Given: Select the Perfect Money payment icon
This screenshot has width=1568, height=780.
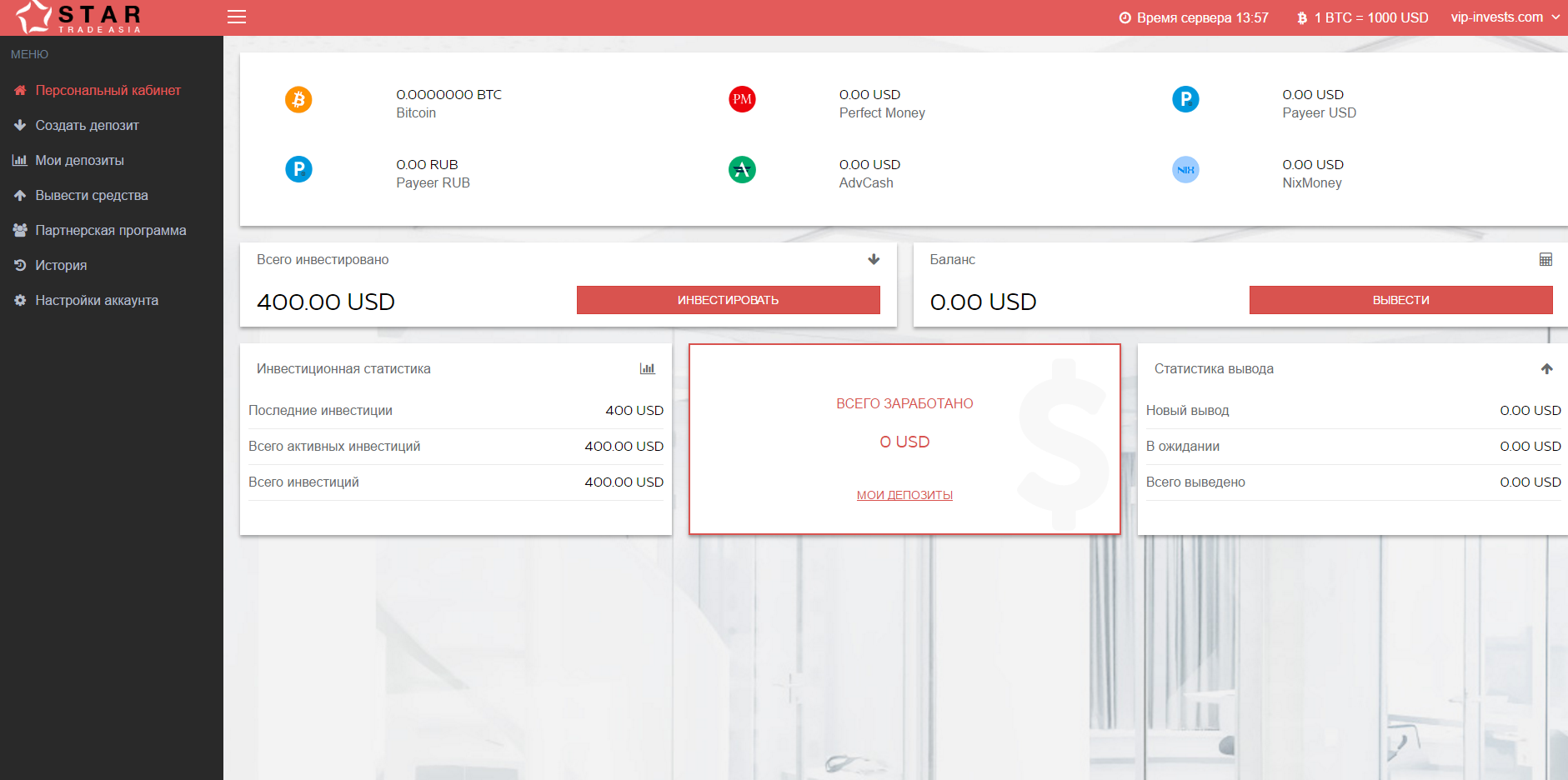Looking at the screenshot, I should point(742,99).
